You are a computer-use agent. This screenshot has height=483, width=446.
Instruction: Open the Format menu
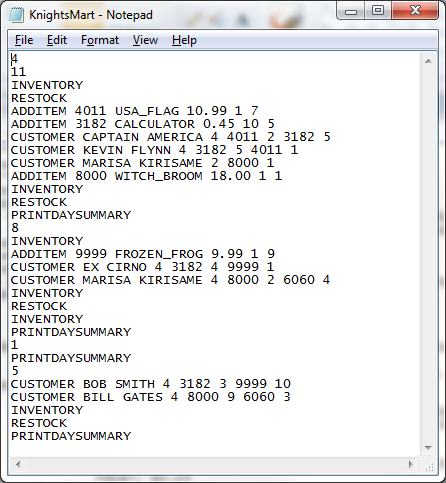click(100, 40)
